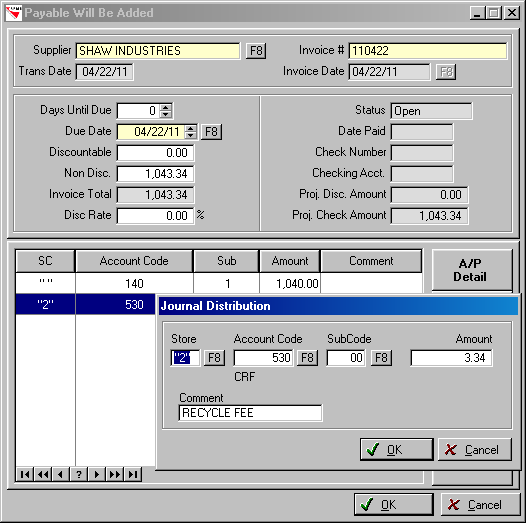The width and height of the screenshot is (526, 523).
Task: Click the Invoice Total field
Action: click(x=155, y=195)
